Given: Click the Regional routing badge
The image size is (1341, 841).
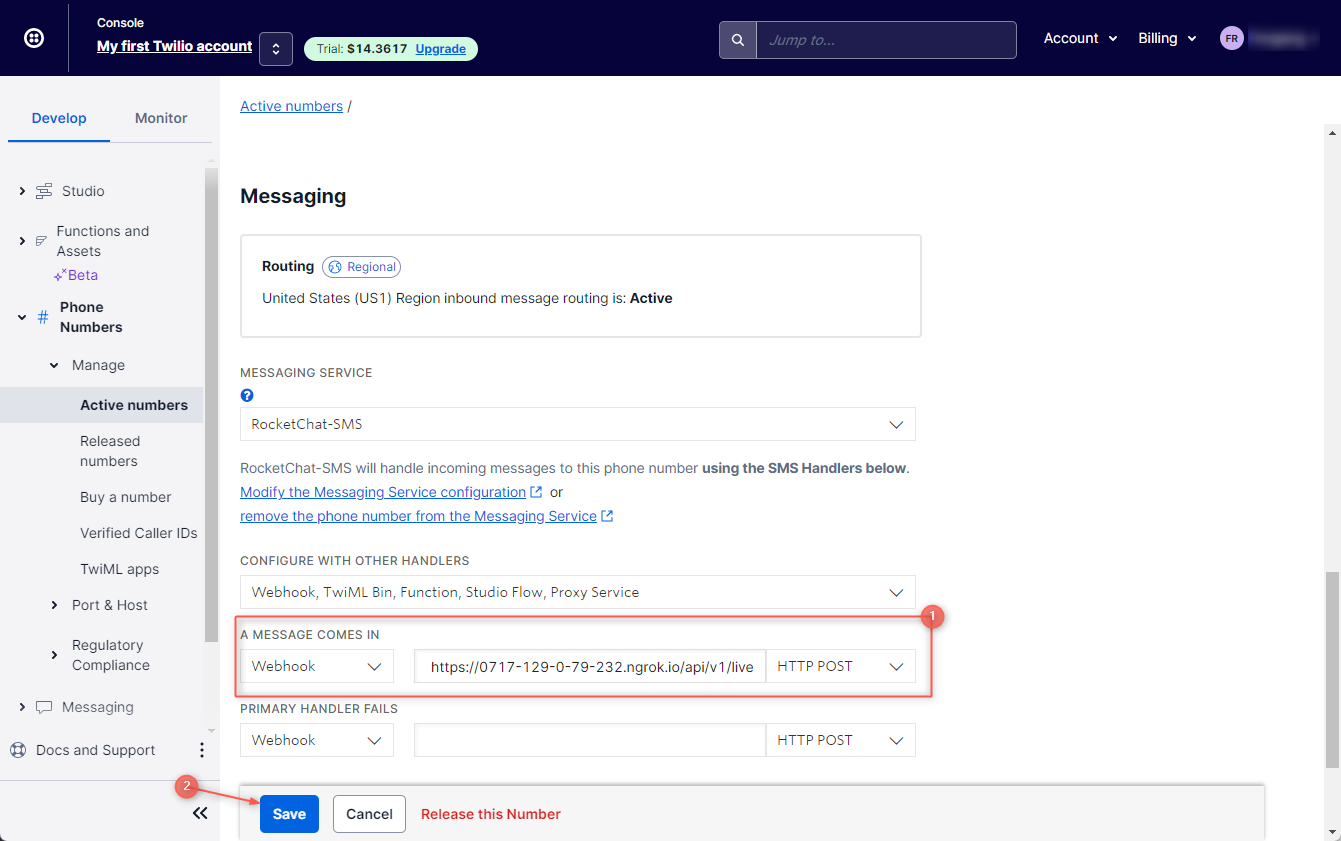Looking at the screenshot, I should [x=361, y=267].
